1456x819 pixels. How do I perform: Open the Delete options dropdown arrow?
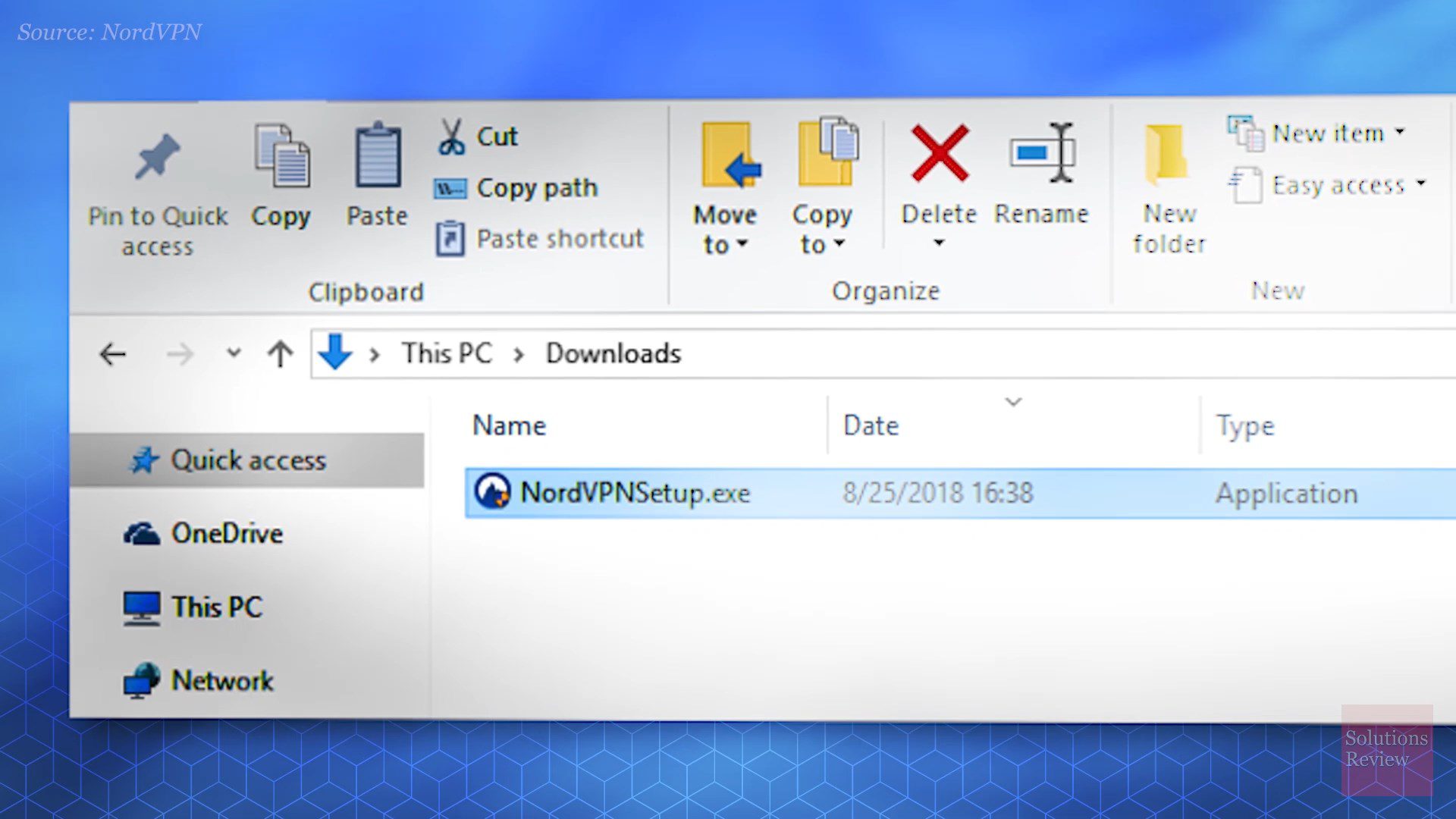coord(939,243)
